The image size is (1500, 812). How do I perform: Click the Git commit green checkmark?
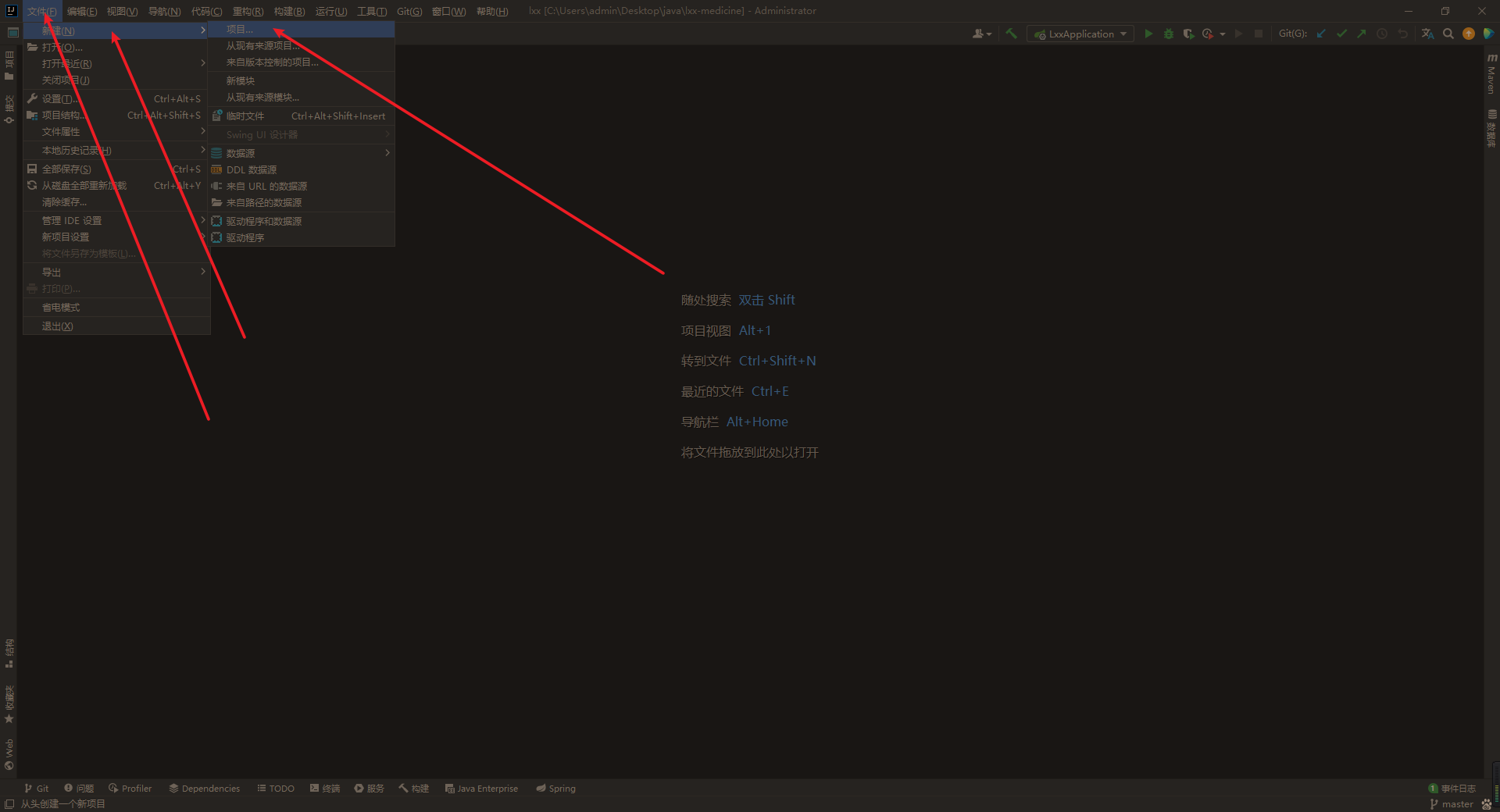tap(1341, 34)
